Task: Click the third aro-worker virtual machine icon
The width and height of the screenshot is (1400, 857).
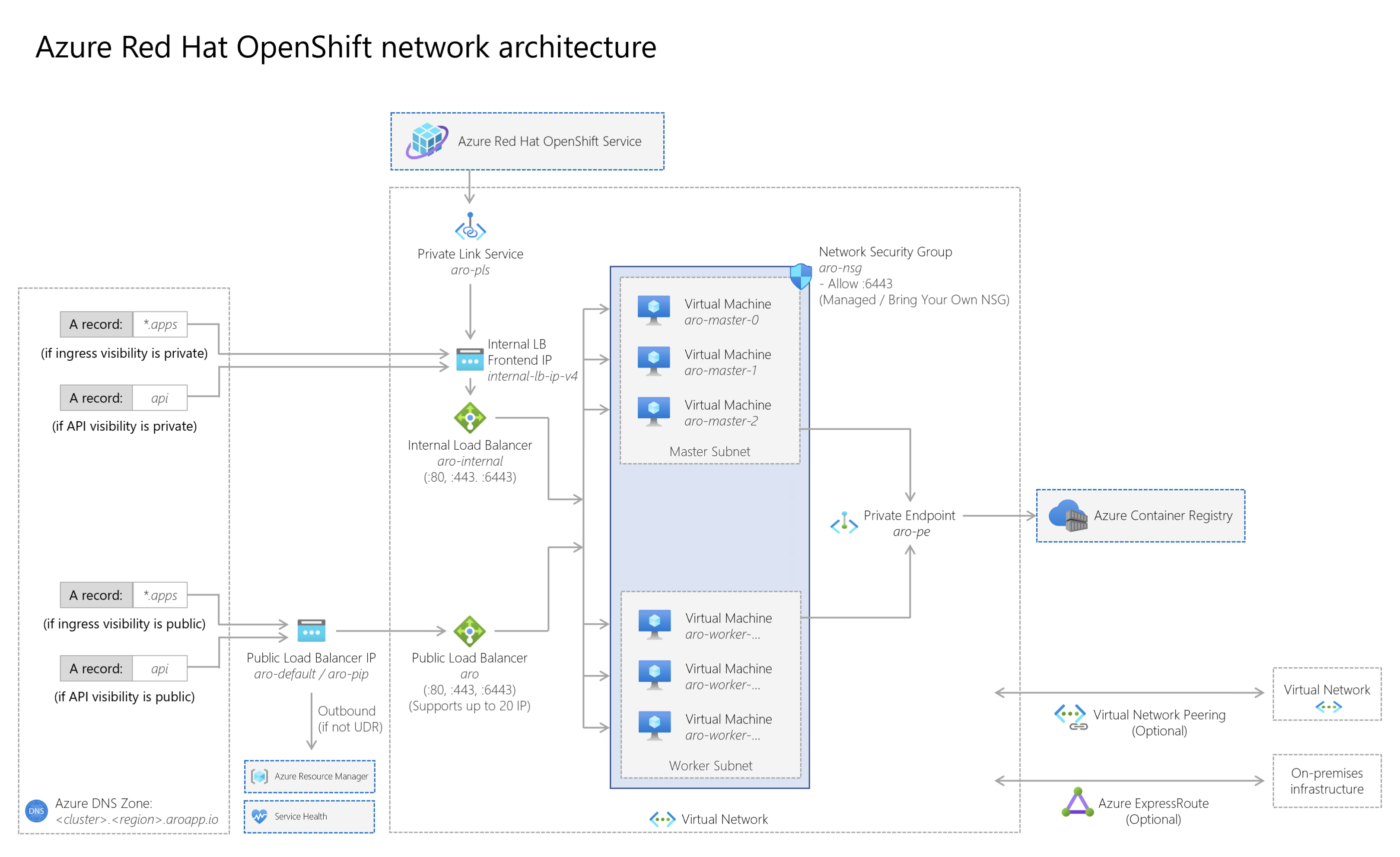Action: (655, 726)
